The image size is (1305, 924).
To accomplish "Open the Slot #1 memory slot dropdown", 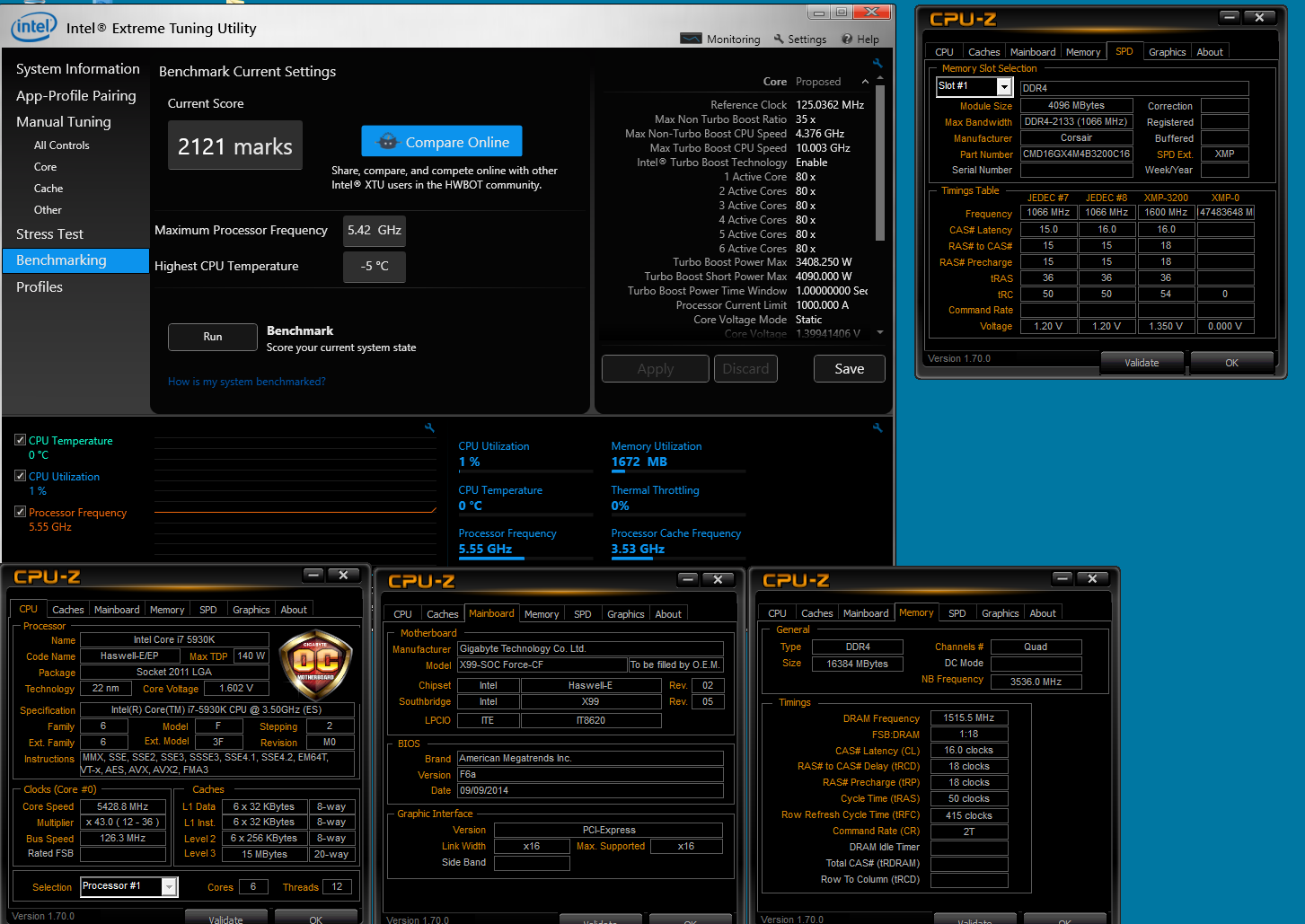I will (1004, 86).
